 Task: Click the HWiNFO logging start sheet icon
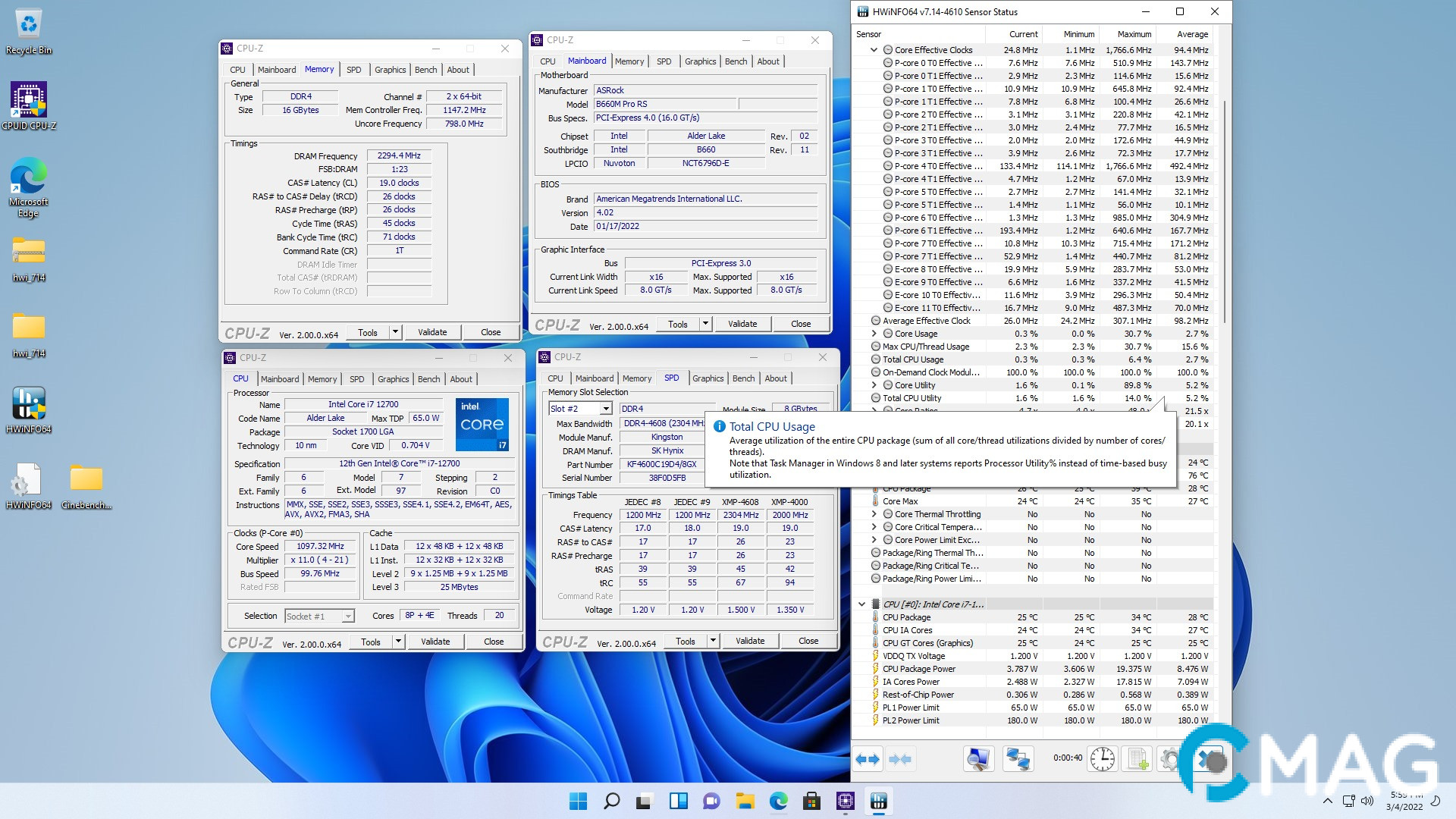pyautogui.click(x=1137, y=759)
